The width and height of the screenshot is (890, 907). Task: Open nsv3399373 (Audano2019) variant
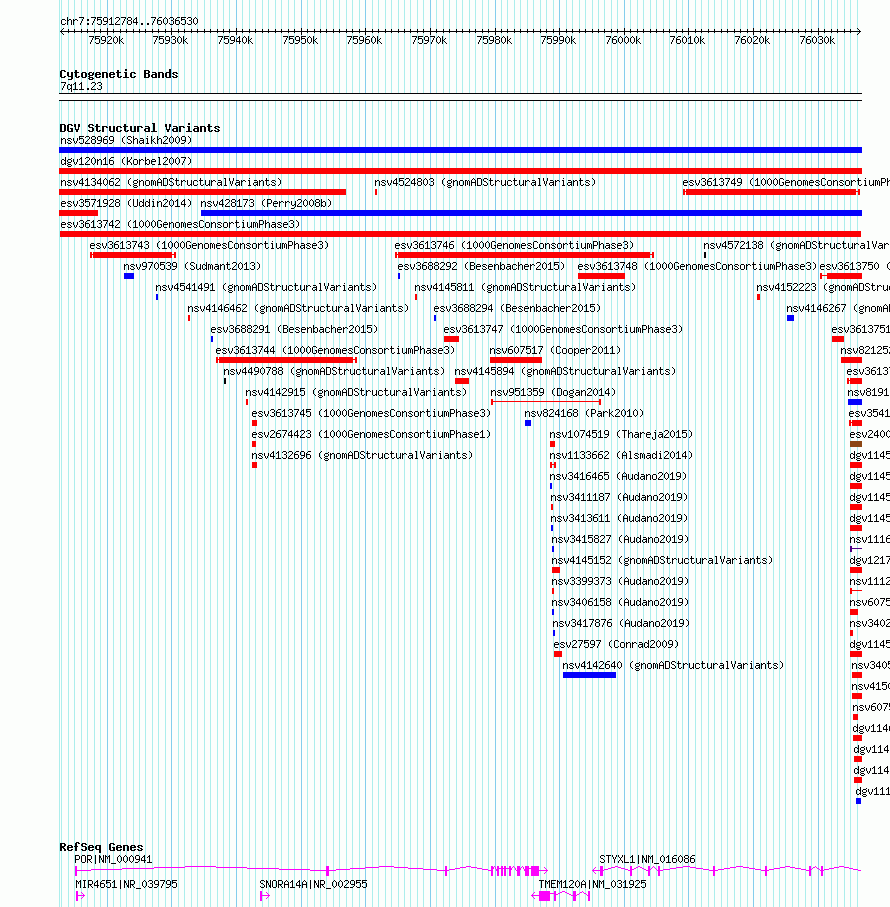621,581
